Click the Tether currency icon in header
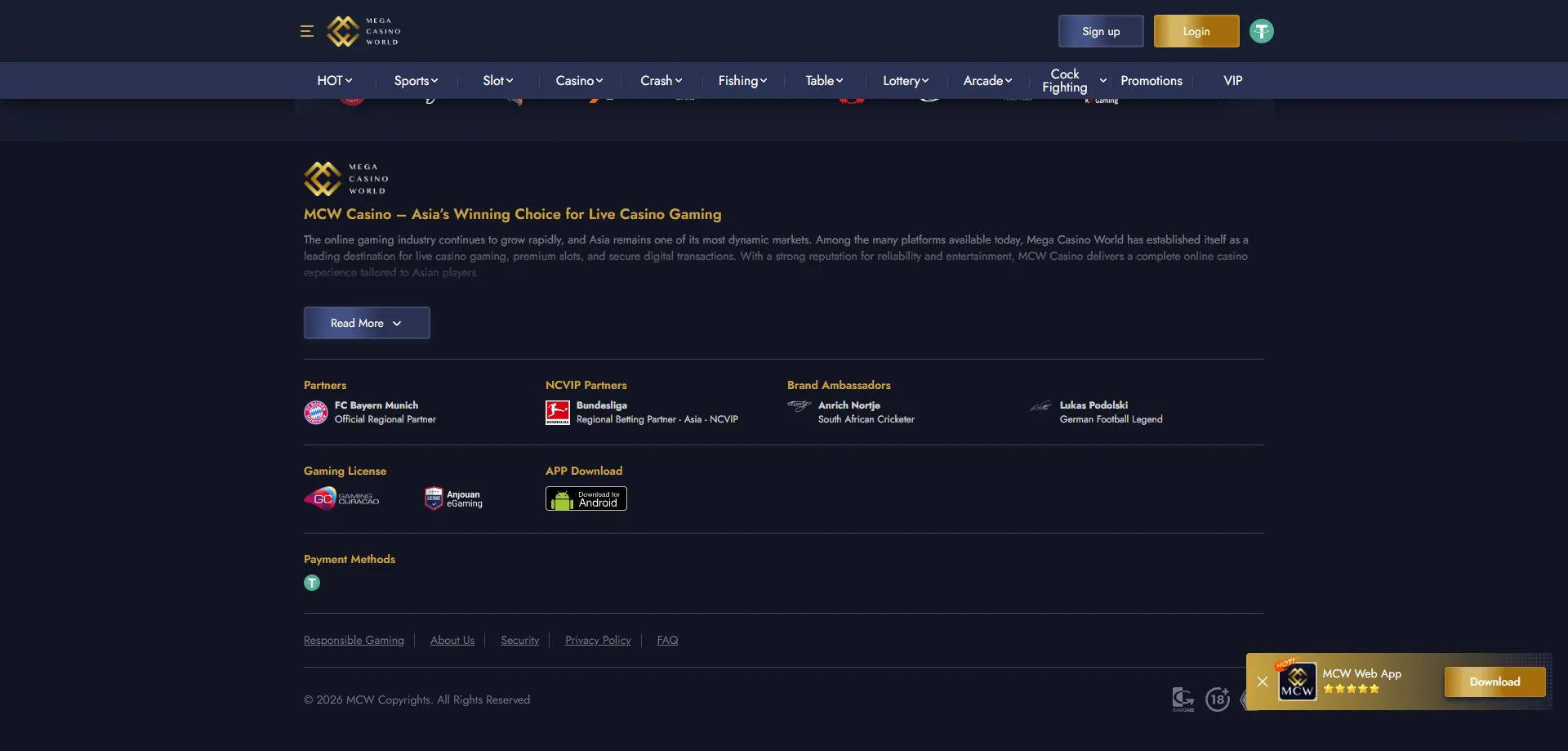The image size is (1568, 751). pos(1262,31)
